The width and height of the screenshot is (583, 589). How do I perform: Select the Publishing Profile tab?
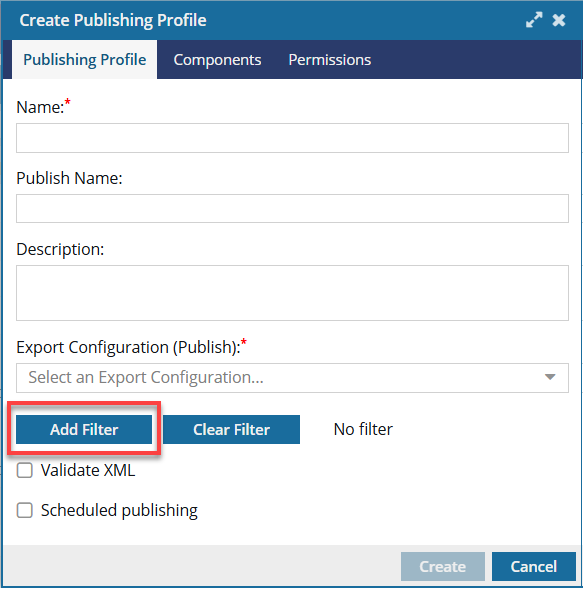(85, 60)
